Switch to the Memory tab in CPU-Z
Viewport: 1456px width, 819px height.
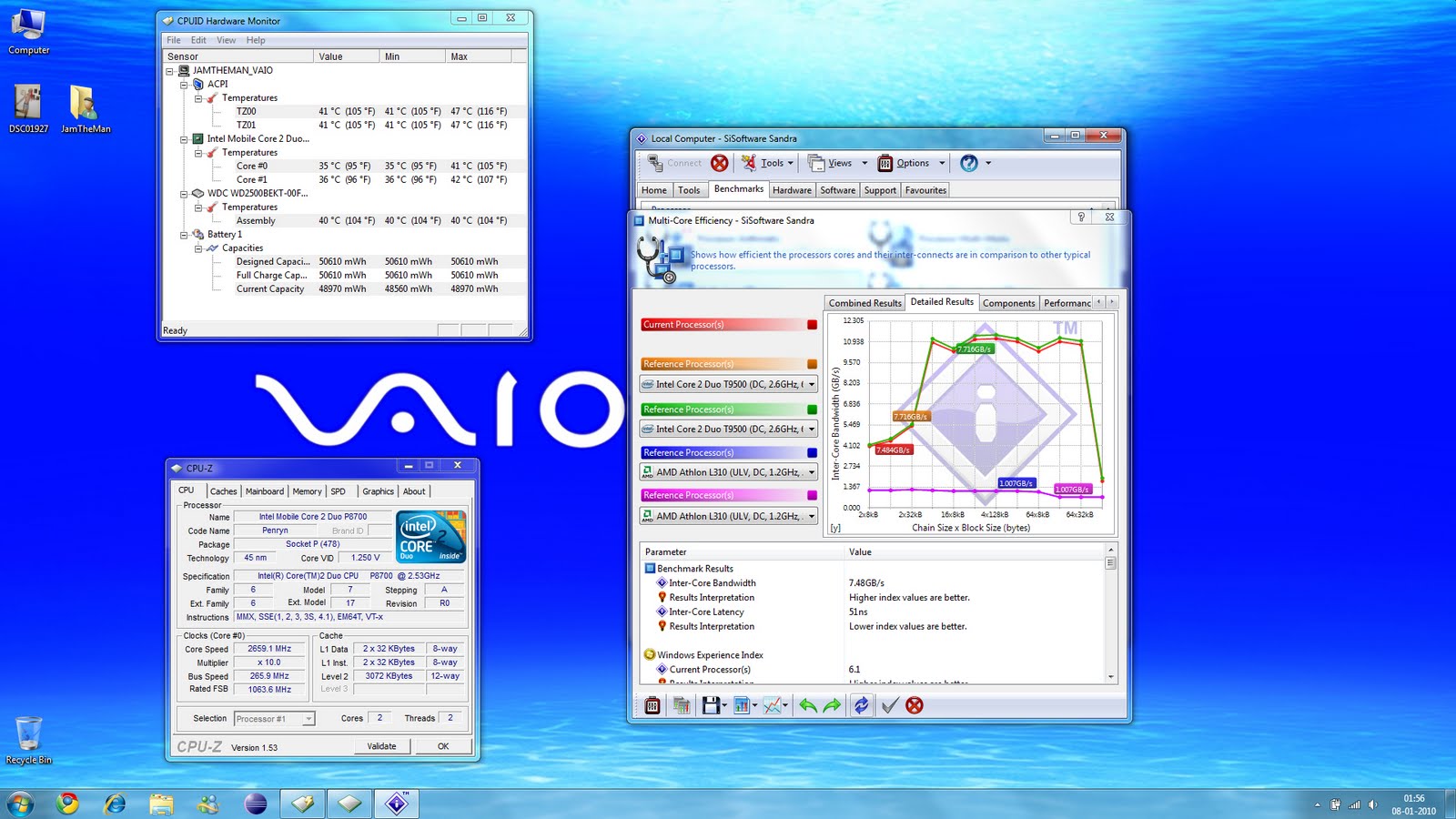307,491
